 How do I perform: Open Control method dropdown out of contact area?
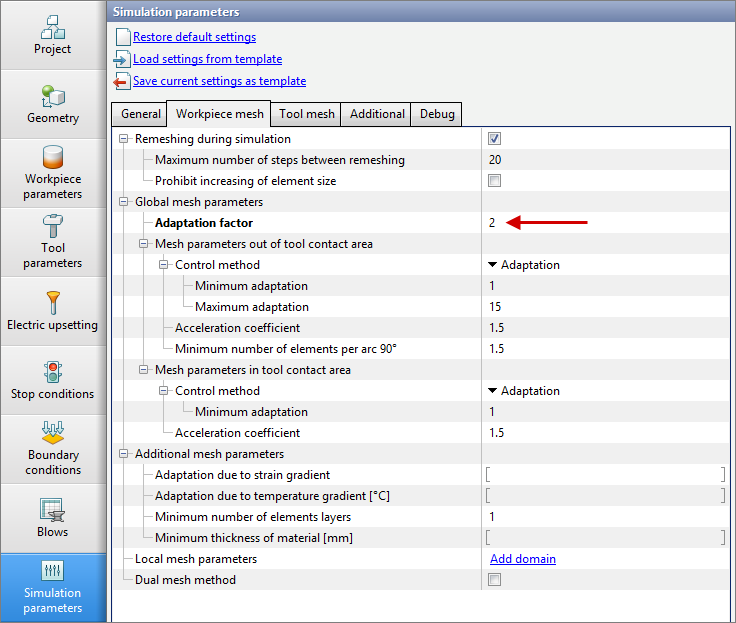tap(523, 265)
